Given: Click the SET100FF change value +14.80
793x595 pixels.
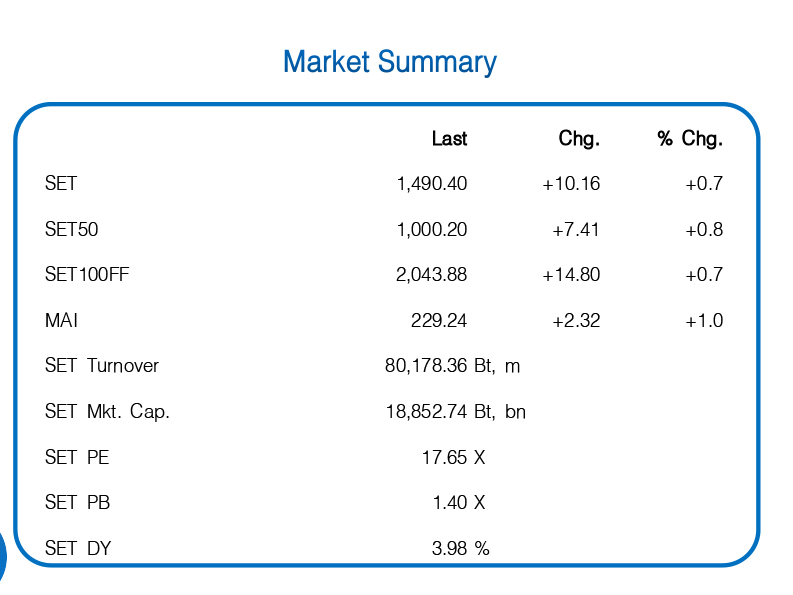Looking at the screenshot, I should (571, 275).
